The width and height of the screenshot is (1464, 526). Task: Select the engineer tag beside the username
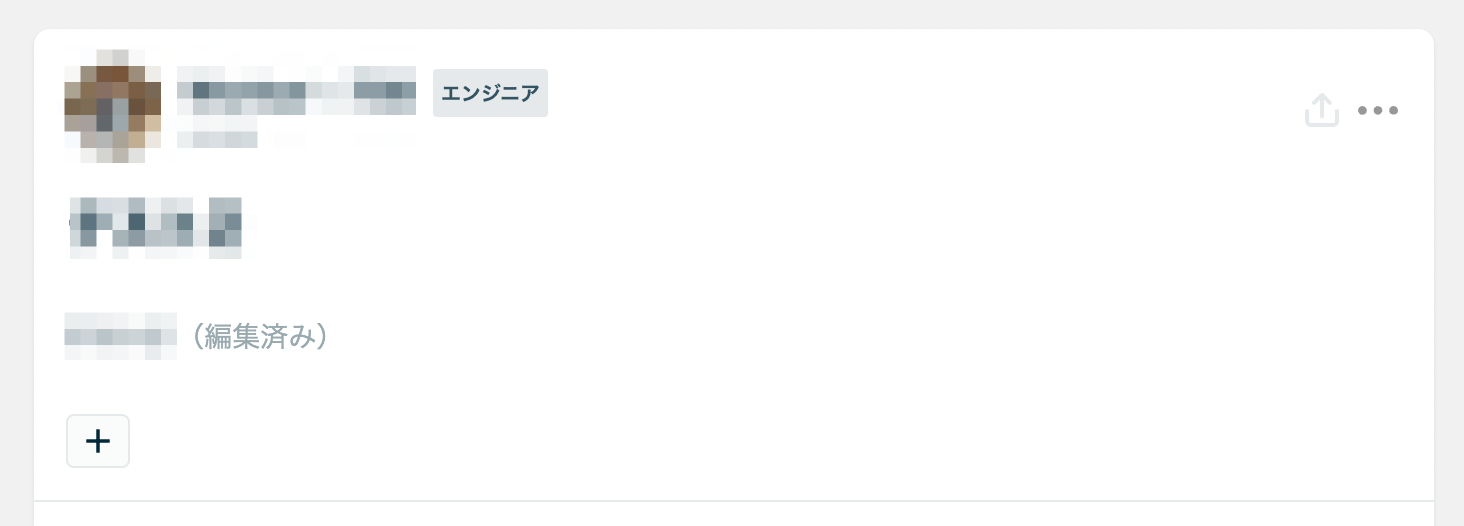pyautogui.click(x=490, y=93)
